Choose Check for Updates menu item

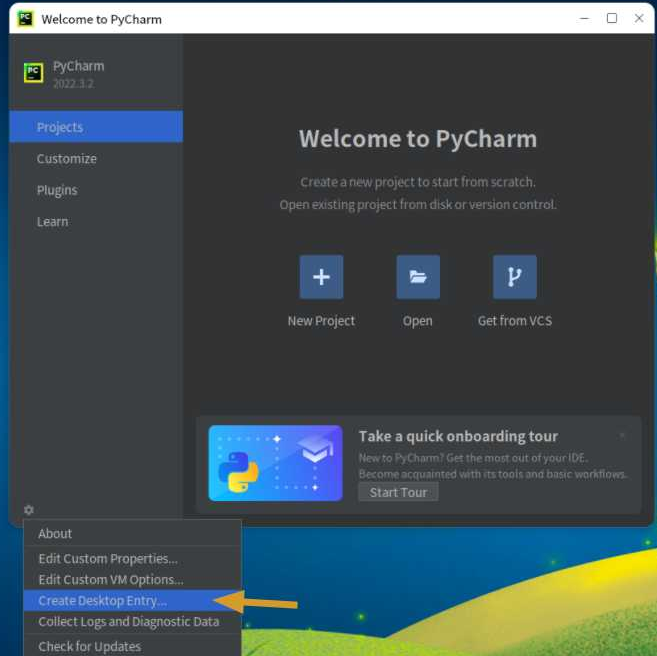coord(132,646)
